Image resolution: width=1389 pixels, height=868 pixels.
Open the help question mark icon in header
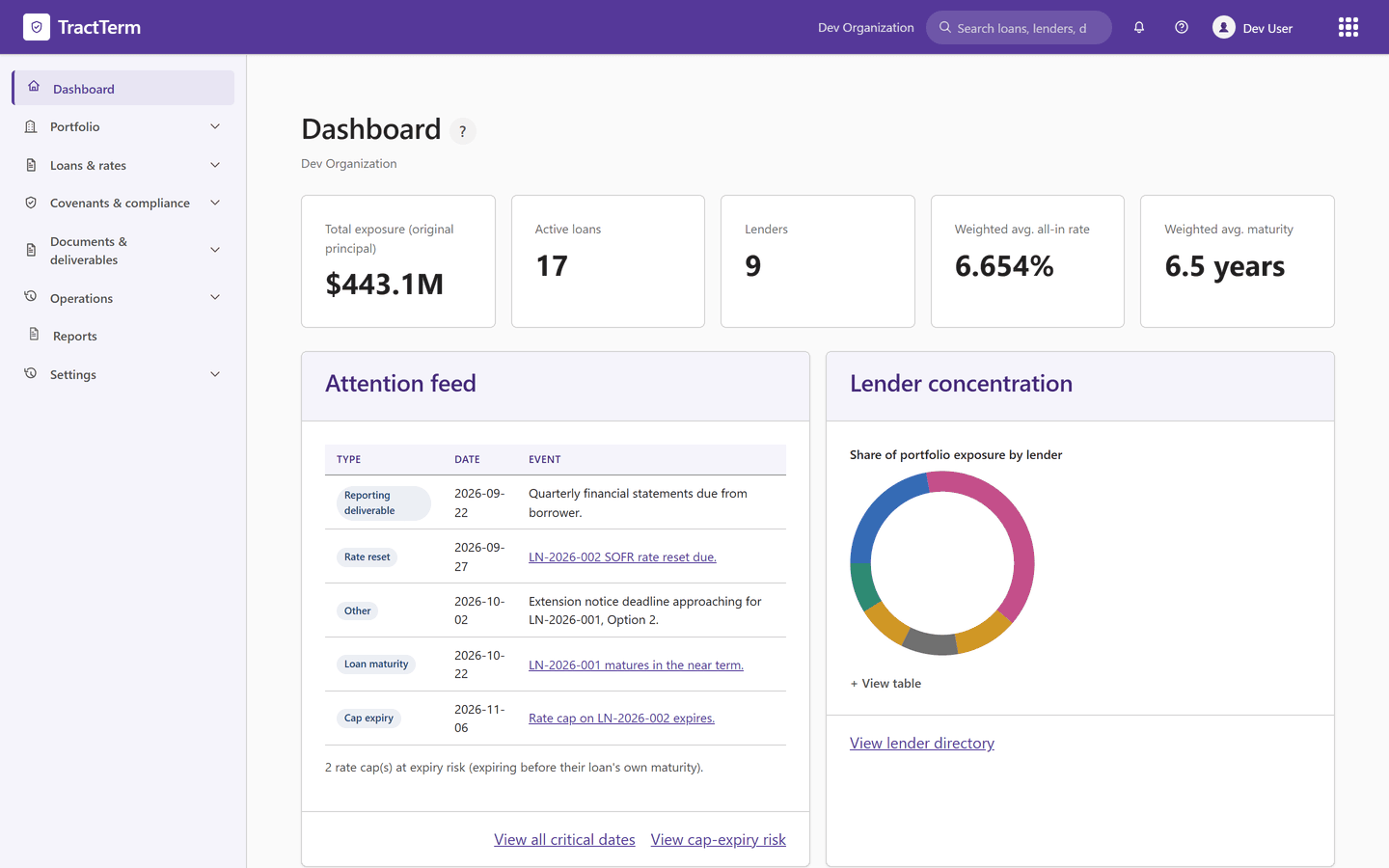(1182, 27)
